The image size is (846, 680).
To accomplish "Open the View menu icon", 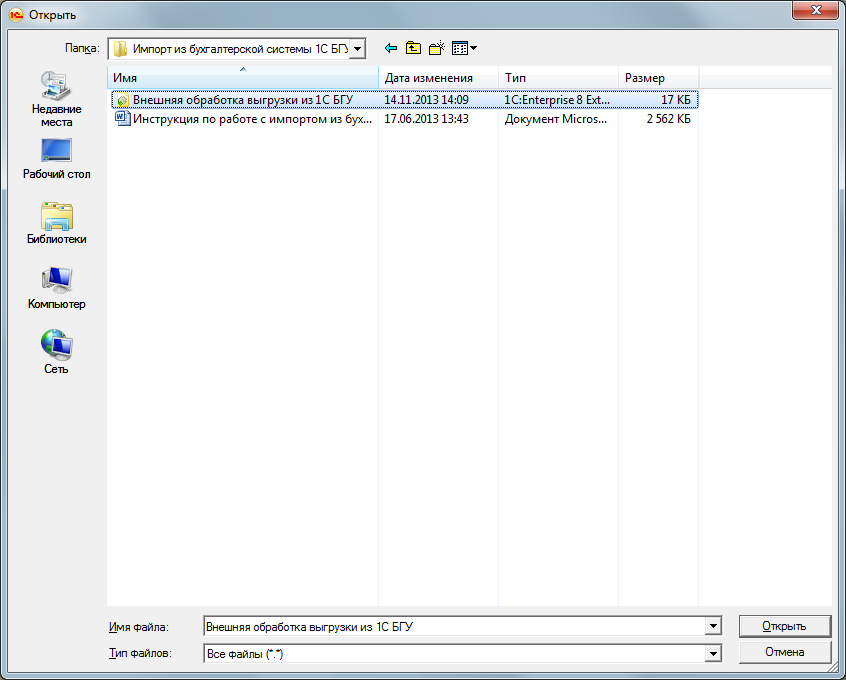I will tap(463, 48).
